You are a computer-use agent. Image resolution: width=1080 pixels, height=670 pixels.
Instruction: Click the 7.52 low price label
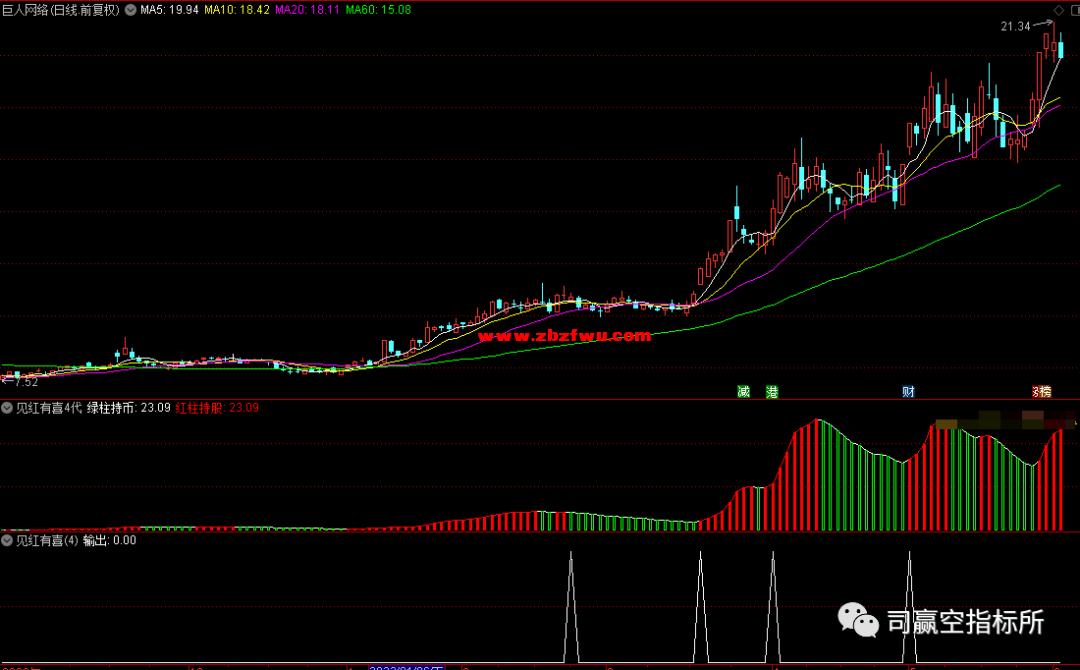pyautogui.click(x=26, y=382)
